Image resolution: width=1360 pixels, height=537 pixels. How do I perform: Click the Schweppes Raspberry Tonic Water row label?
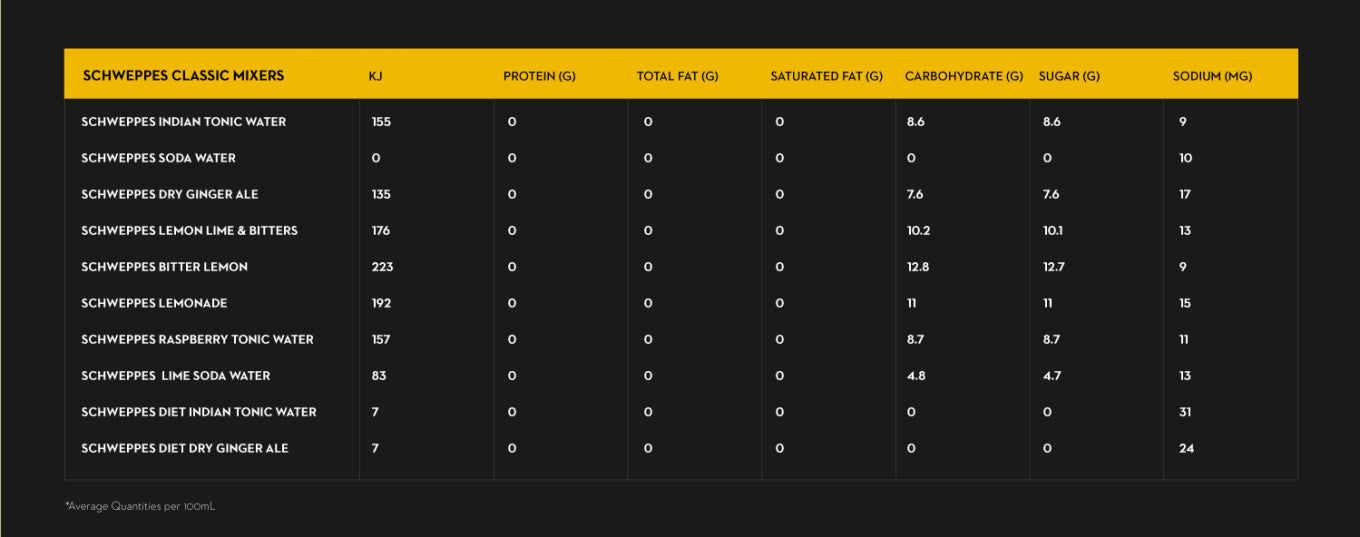click(197, 339)
